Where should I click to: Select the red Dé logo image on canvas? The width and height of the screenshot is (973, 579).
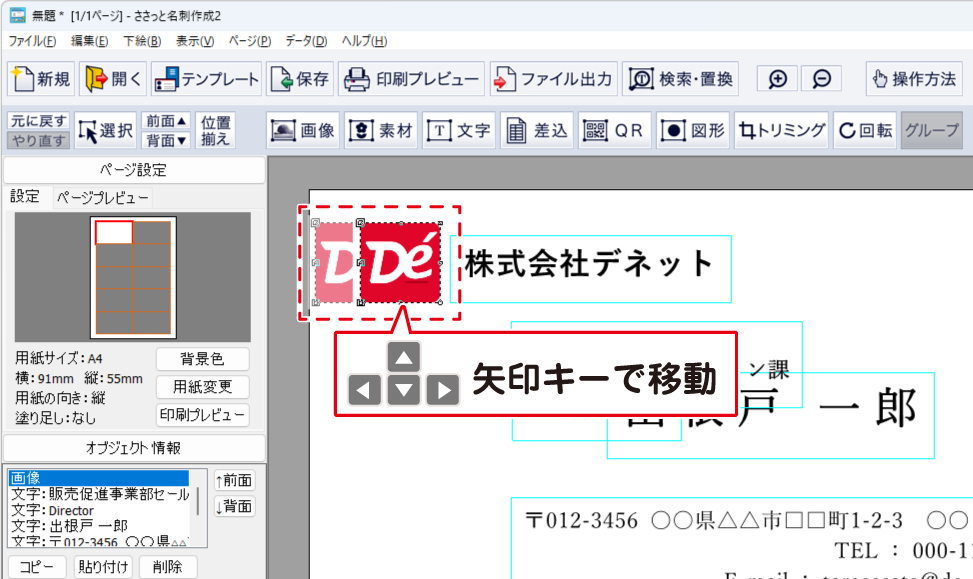tap(400, 263)
